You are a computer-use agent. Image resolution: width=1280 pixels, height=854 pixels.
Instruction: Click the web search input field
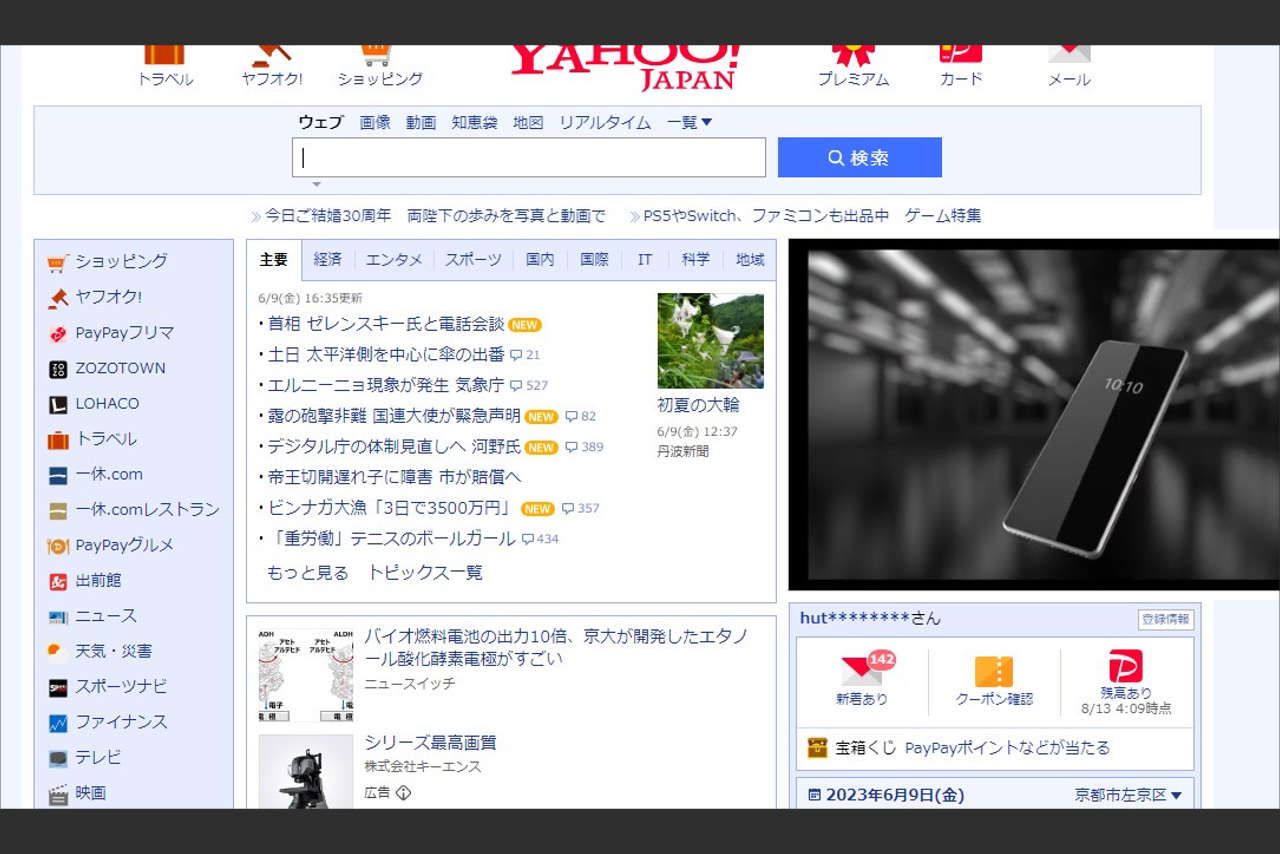(x=528, y=158)
